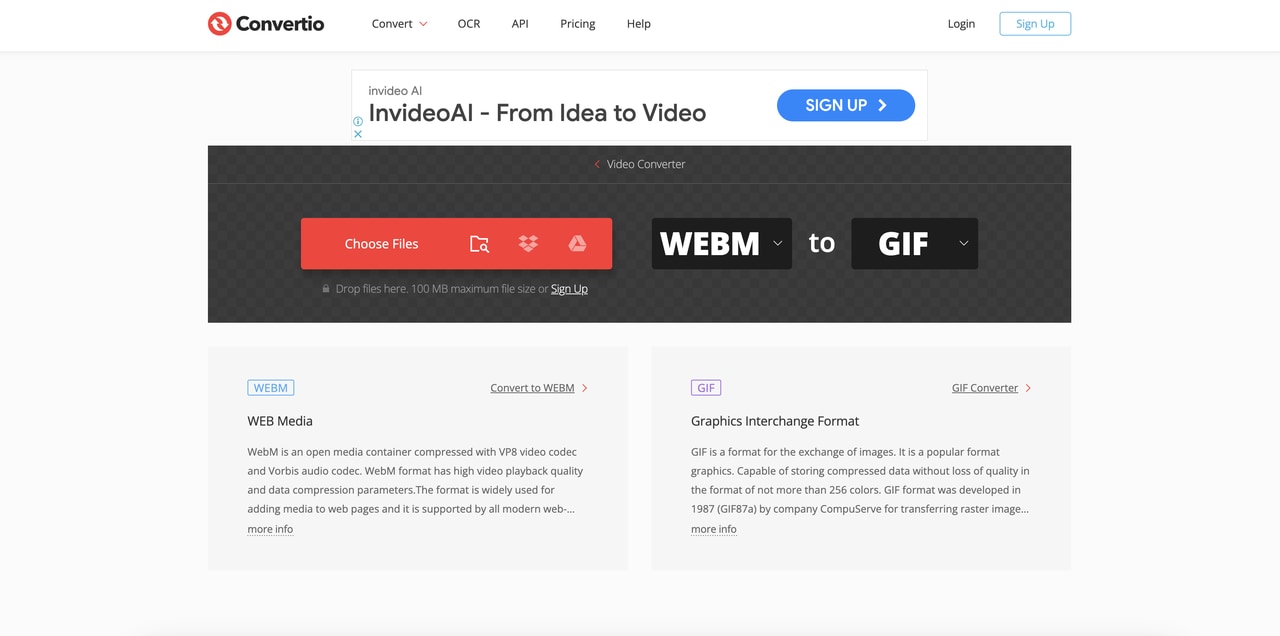Click the Sign Up button in header

coord(1035,24)
